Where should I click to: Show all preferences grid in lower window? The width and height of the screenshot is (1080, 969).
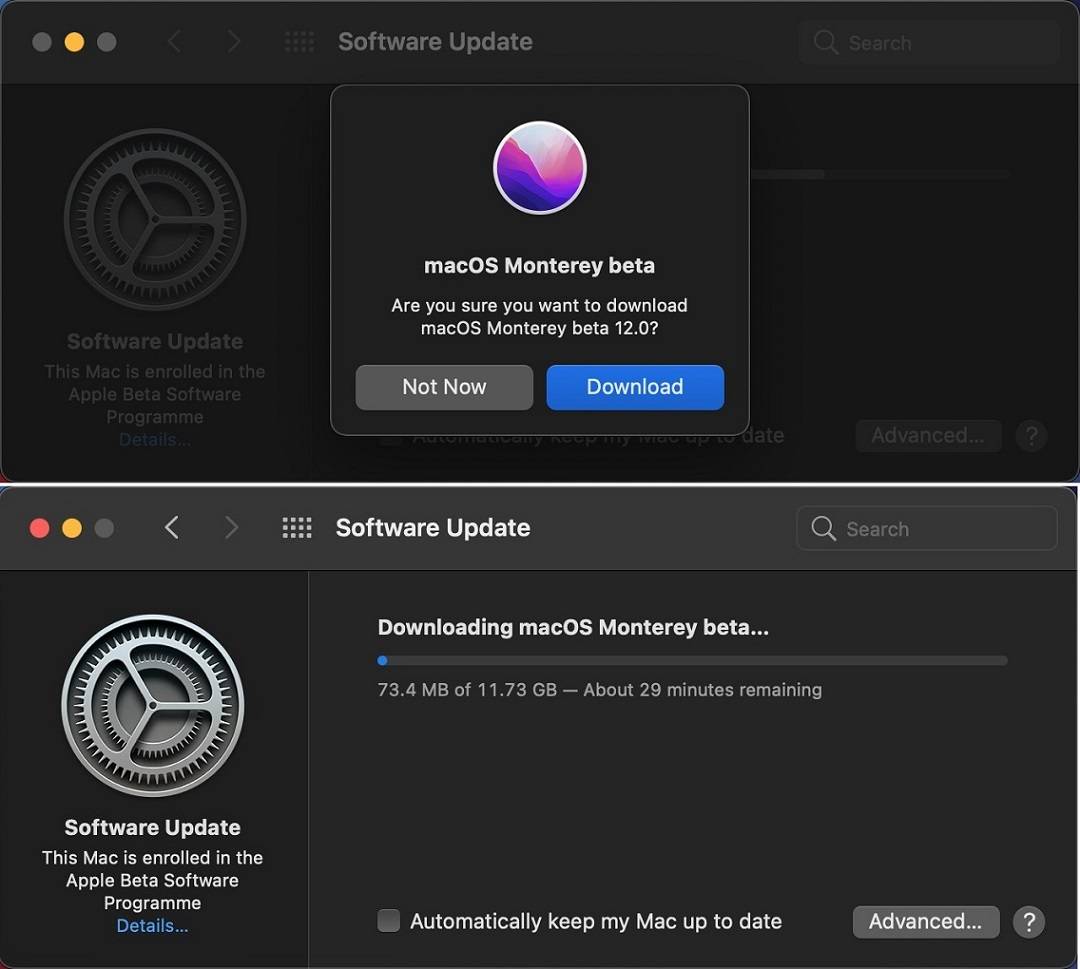(297, 528)
